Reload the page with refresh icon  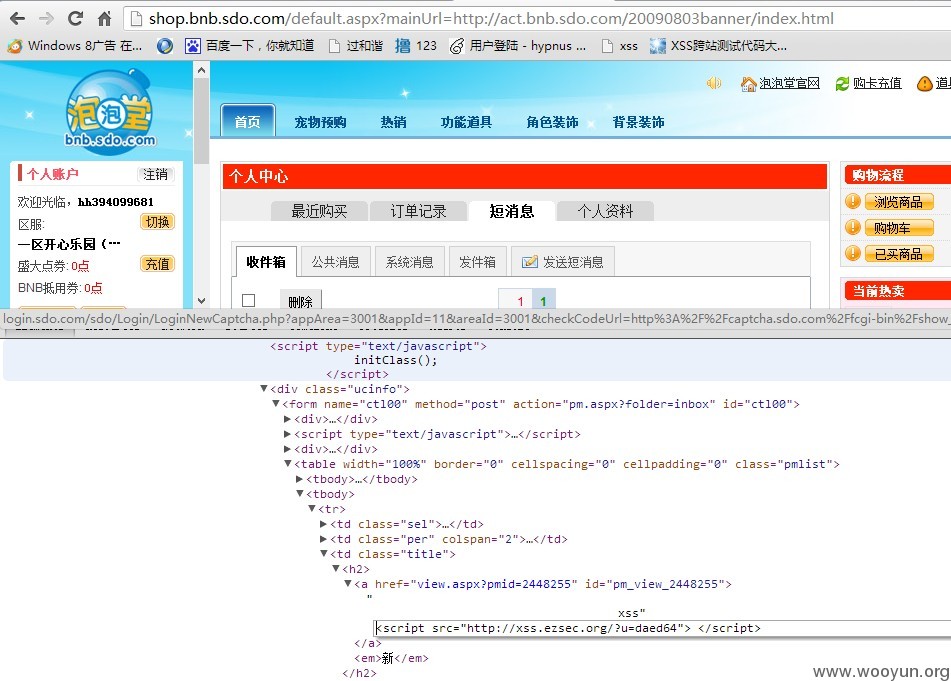(x=75, y=18)
